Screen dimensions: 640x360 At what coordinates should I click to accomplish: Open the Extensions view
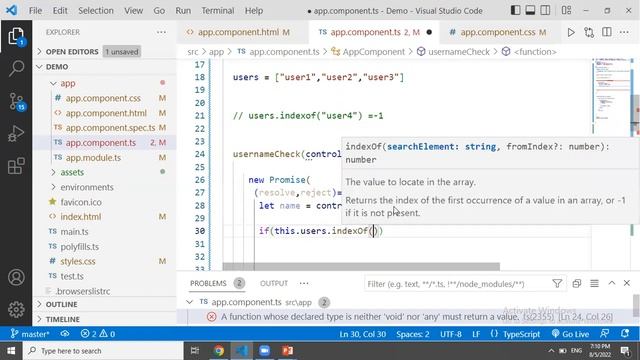tap(16, 166)
